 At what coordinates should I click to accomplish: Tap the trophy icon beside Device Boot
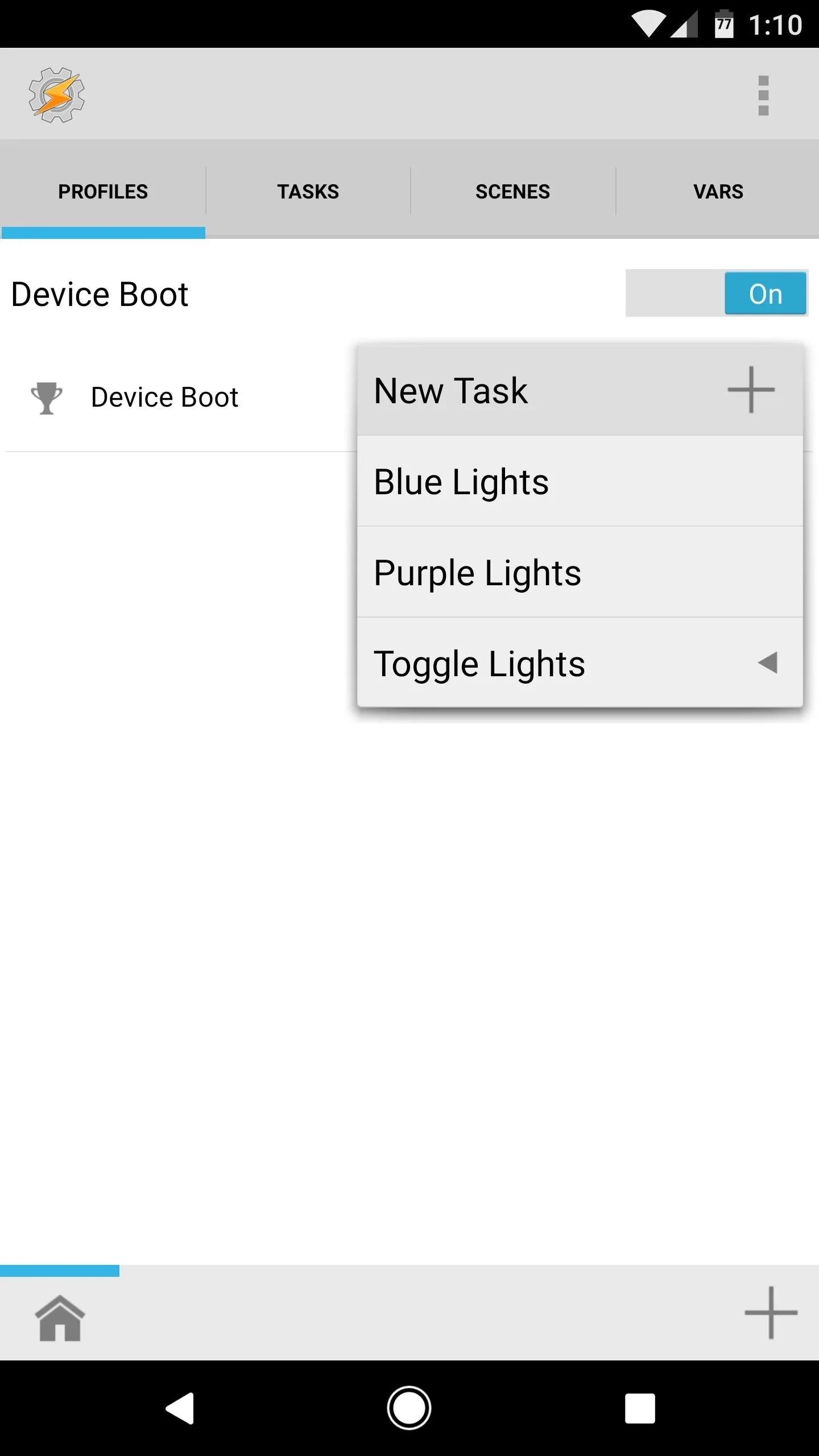tap(47, 398)
